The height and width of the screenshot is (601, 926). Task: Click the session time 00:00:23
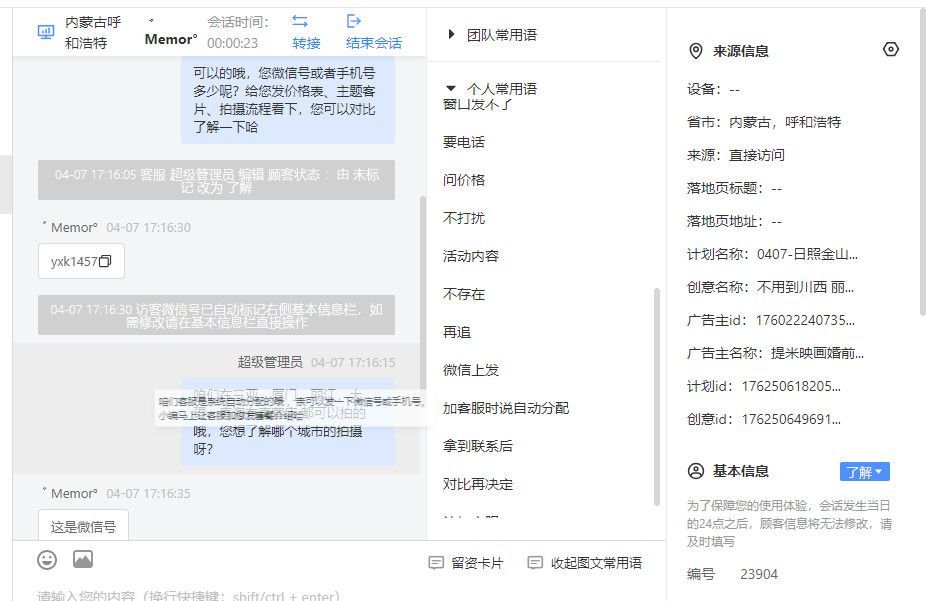click(x=232, y=43)
